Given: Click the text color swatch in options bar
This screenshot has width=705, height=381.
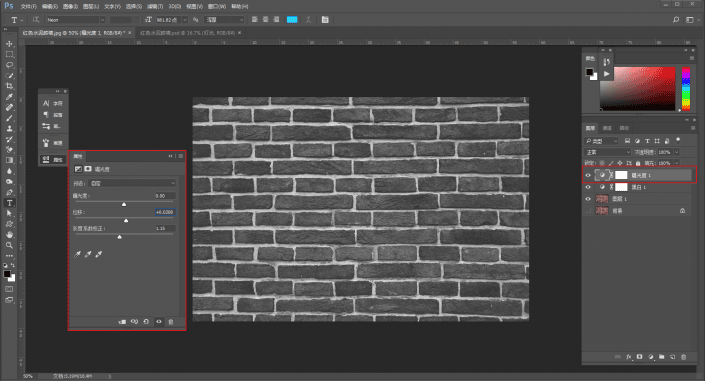Looking at the screenshot, I should tap(292, 20).
